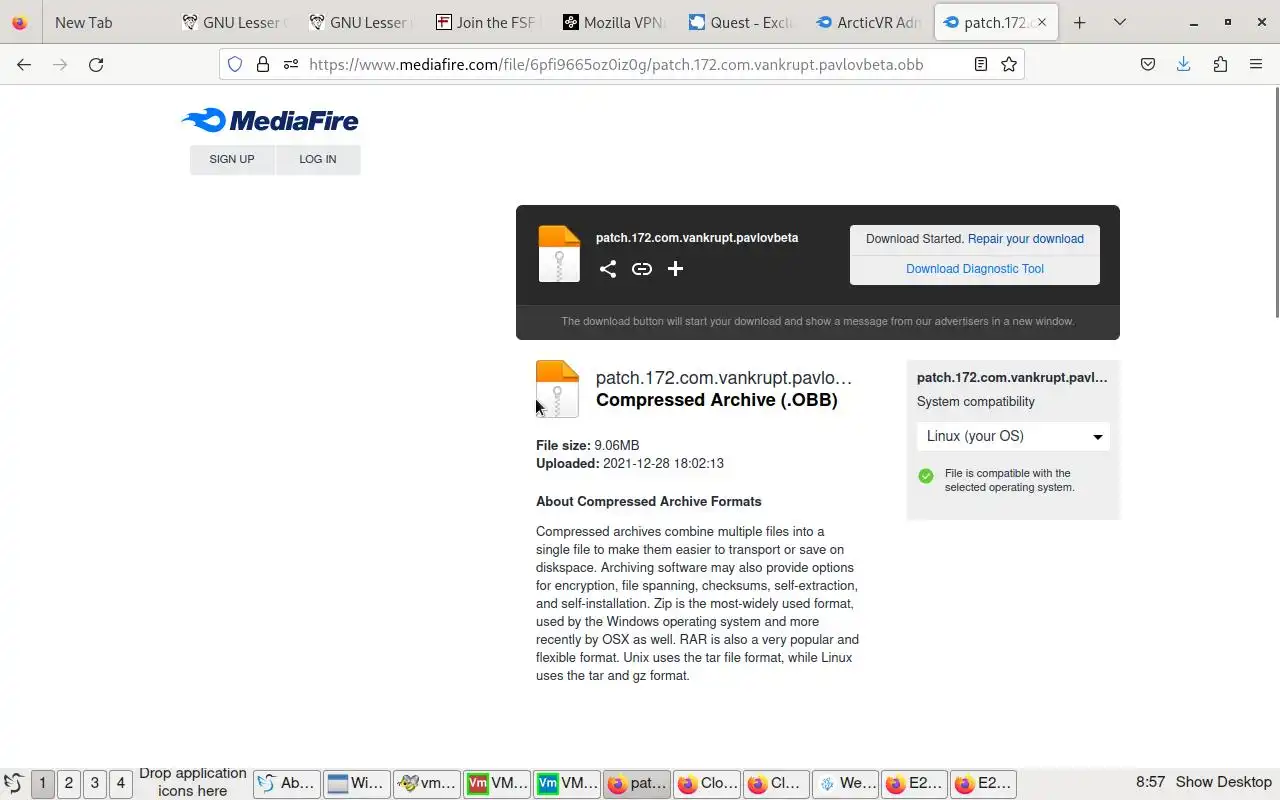Switch to the Mozilla VPN tab
The image size is (1280, 800).
tap(614, 22)
